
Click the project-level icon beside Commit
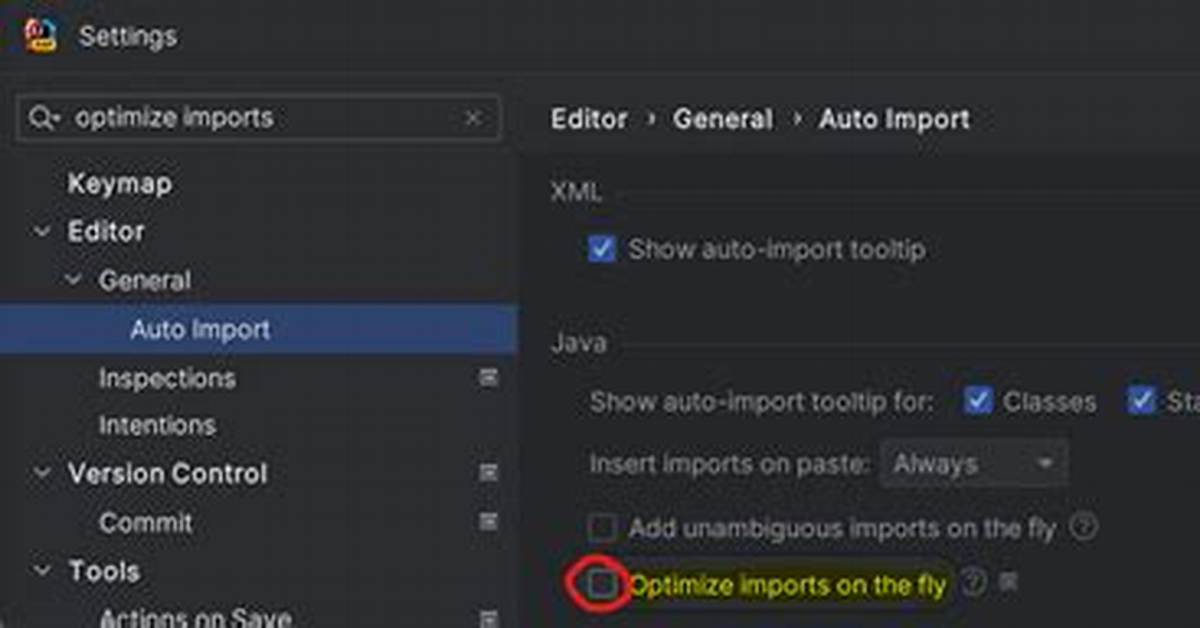click(488, 521)
